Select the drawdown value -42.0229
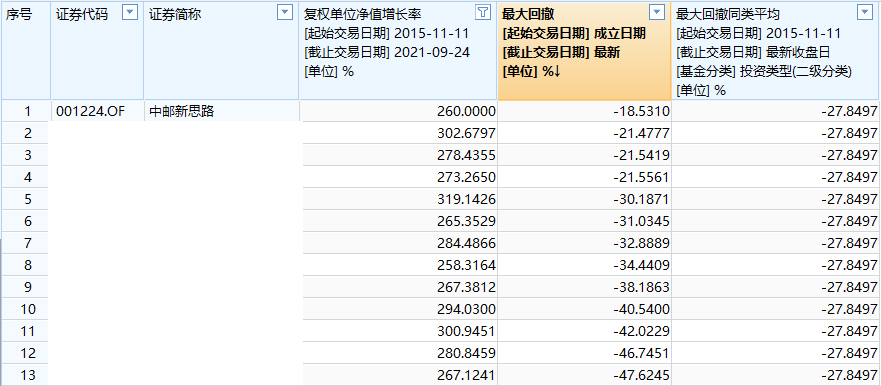Screen dimensions: 881x386 pos(642,331)
